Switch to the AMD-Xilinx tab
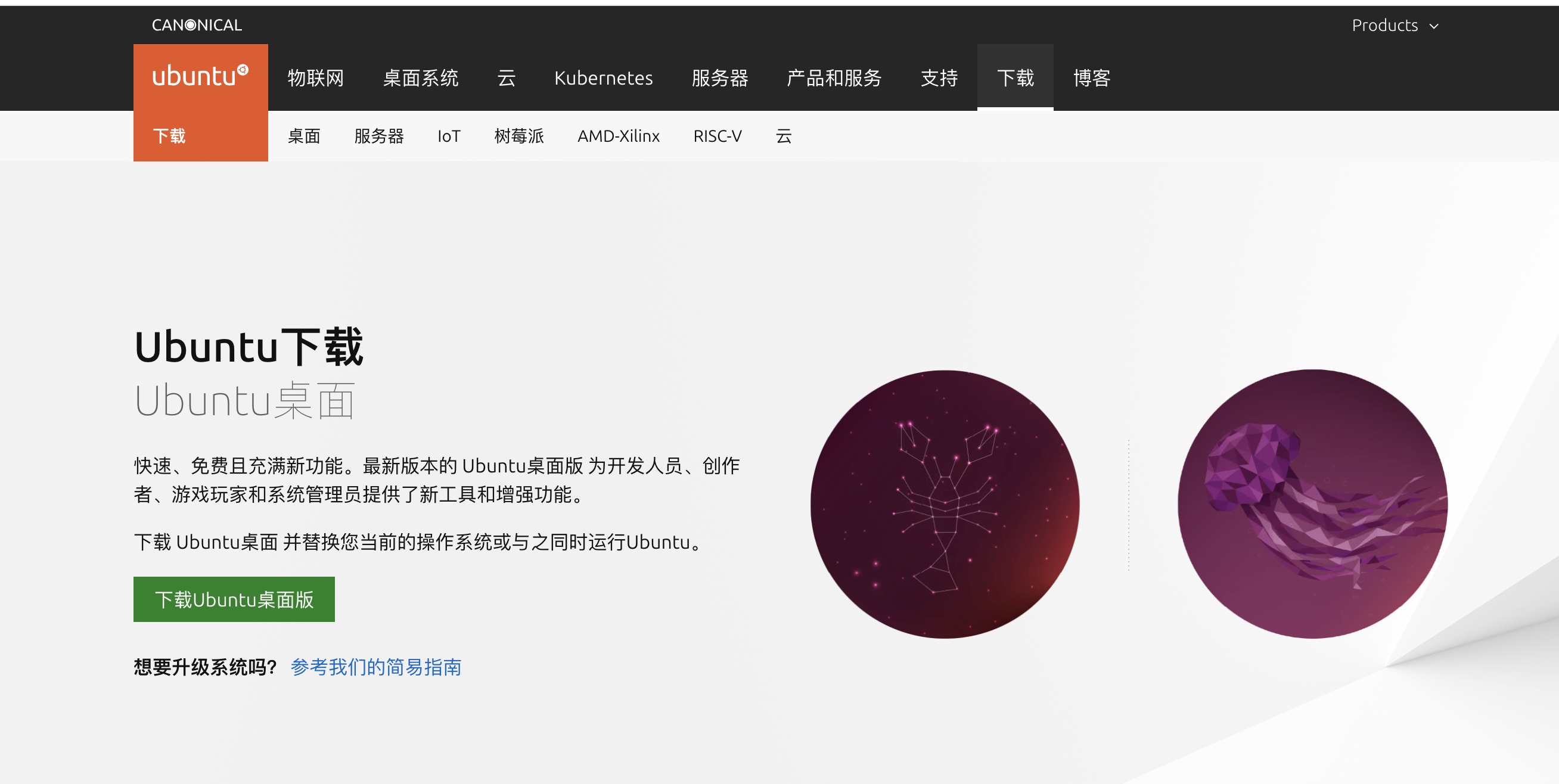The height and width of the screenshot is (784, 1559). 619,136
